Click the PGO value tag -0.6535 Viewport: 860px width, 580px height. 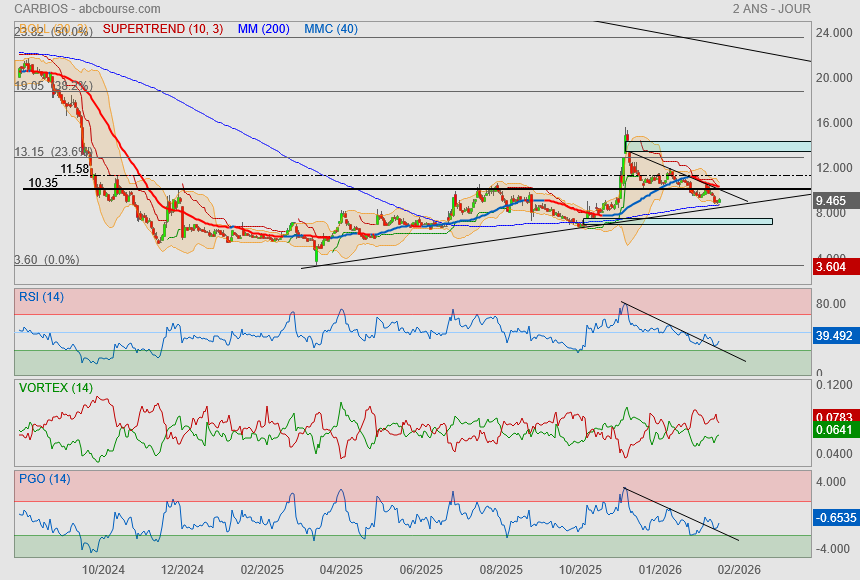pos(832,517)
